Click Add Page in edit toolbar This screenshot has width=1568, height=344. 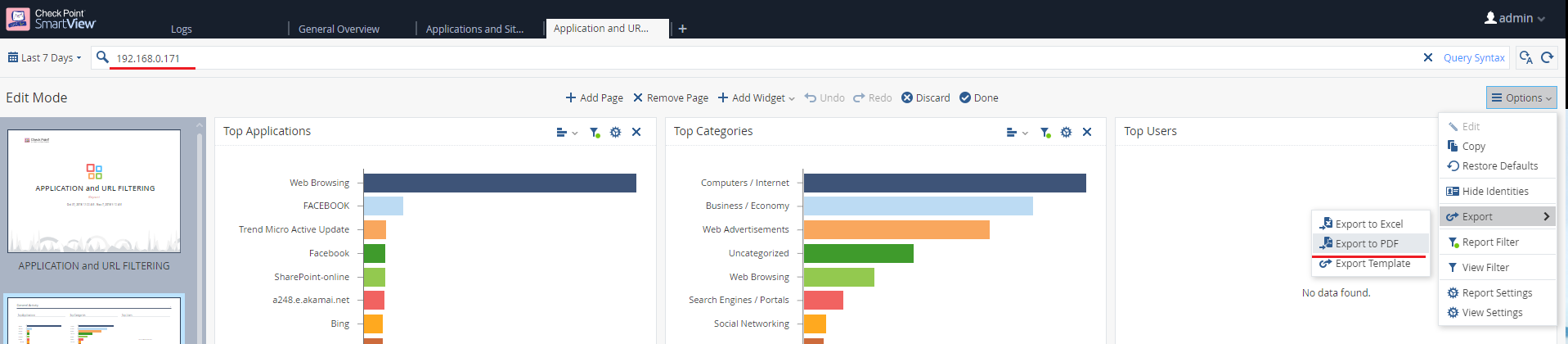click(595, 97)
